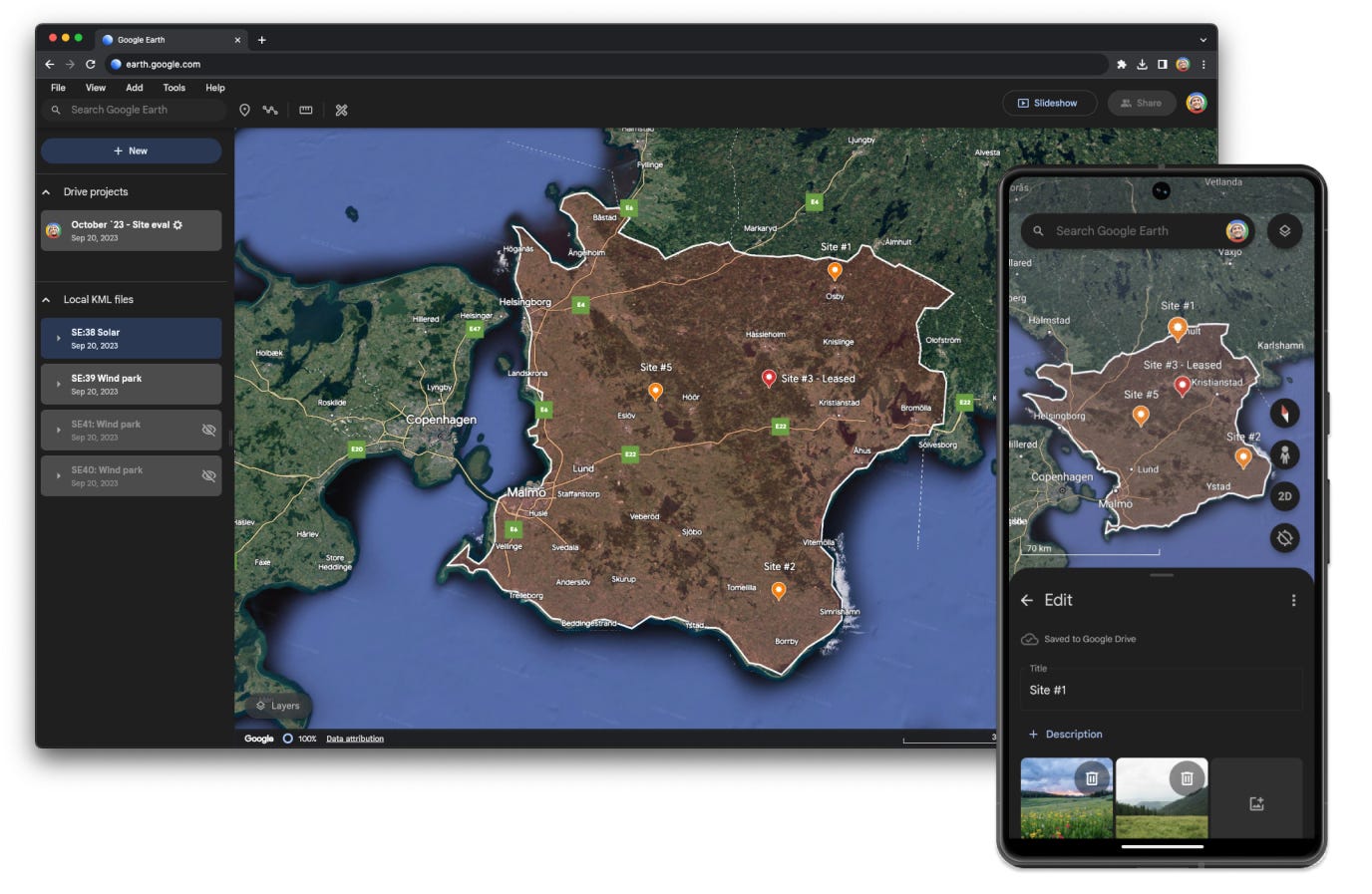Screen dimensions: 1372x894
Task: Tap the back arrow next to Edit on phone
Action: (1027, 600)
